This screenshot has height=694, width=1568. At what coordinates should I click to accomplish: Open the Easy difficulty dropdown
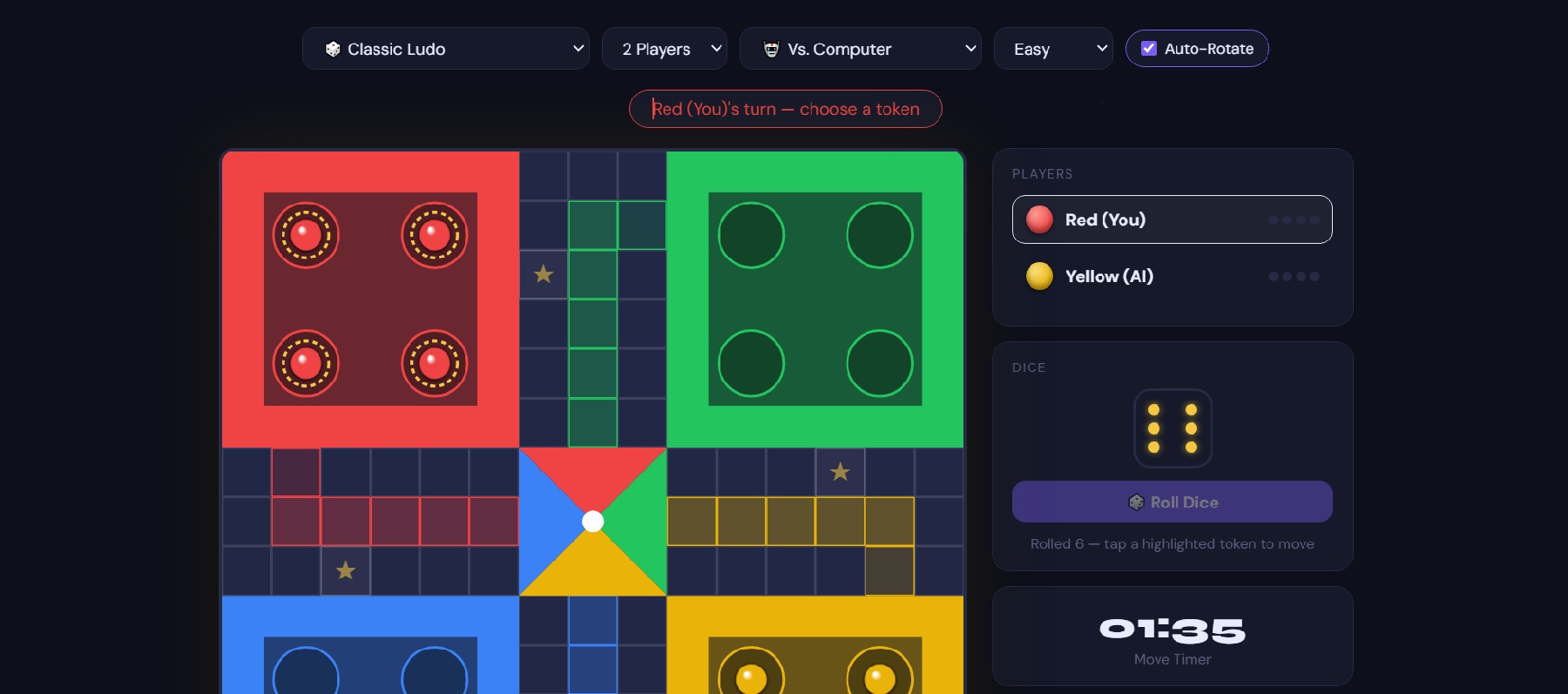click(x=1053, y=49)
